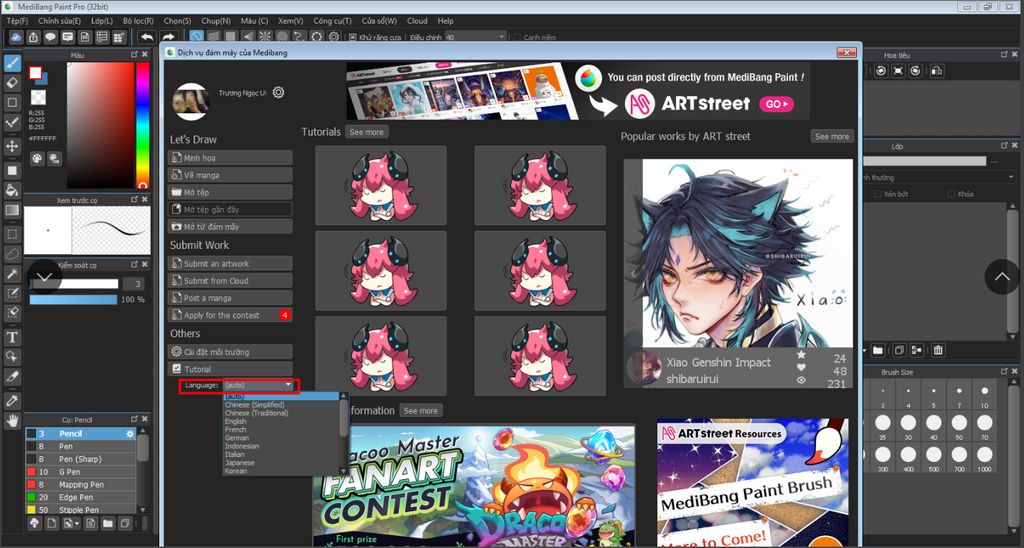Click See more next to Tutorials
The image size is (1024, 548).
pos(366,132)
